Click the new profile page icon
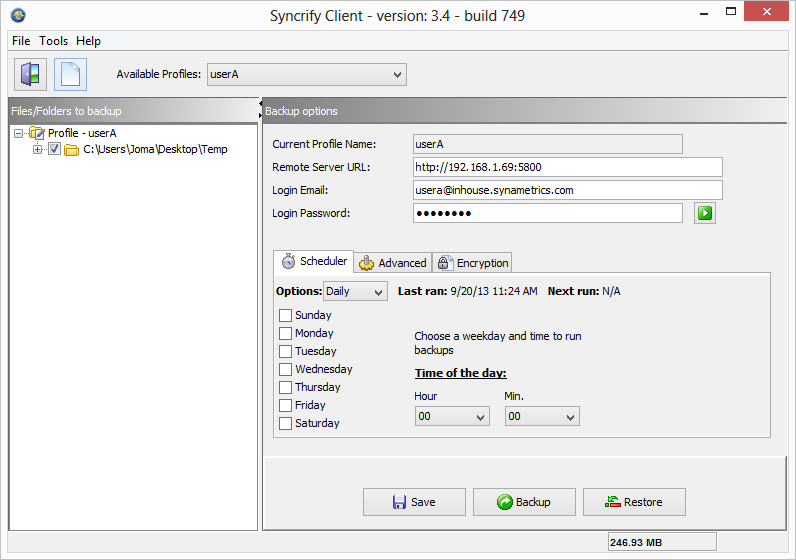 71,74
